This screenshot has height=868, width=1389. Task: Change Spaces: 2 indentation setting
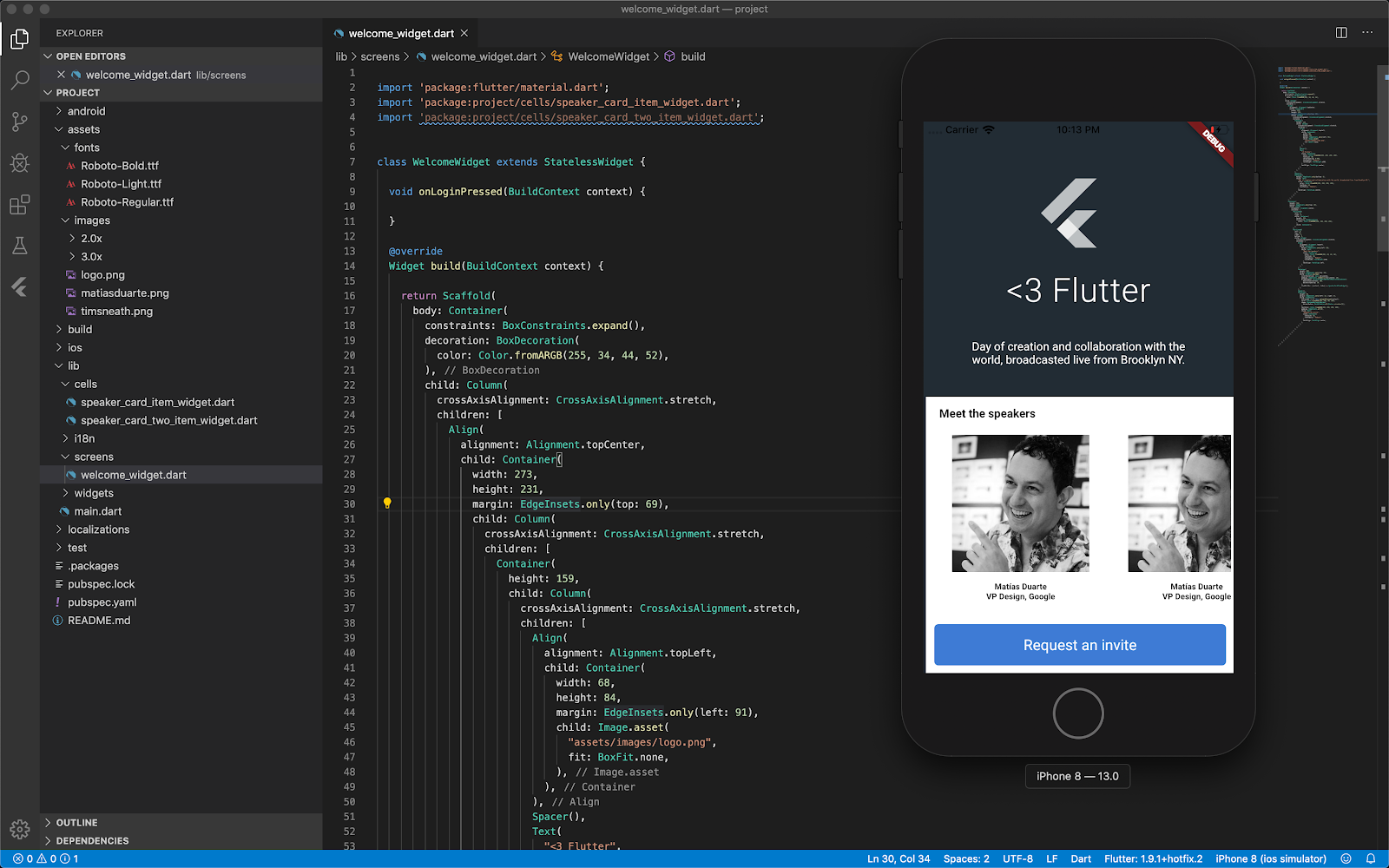pyautogui.click(x=966, y=858)
